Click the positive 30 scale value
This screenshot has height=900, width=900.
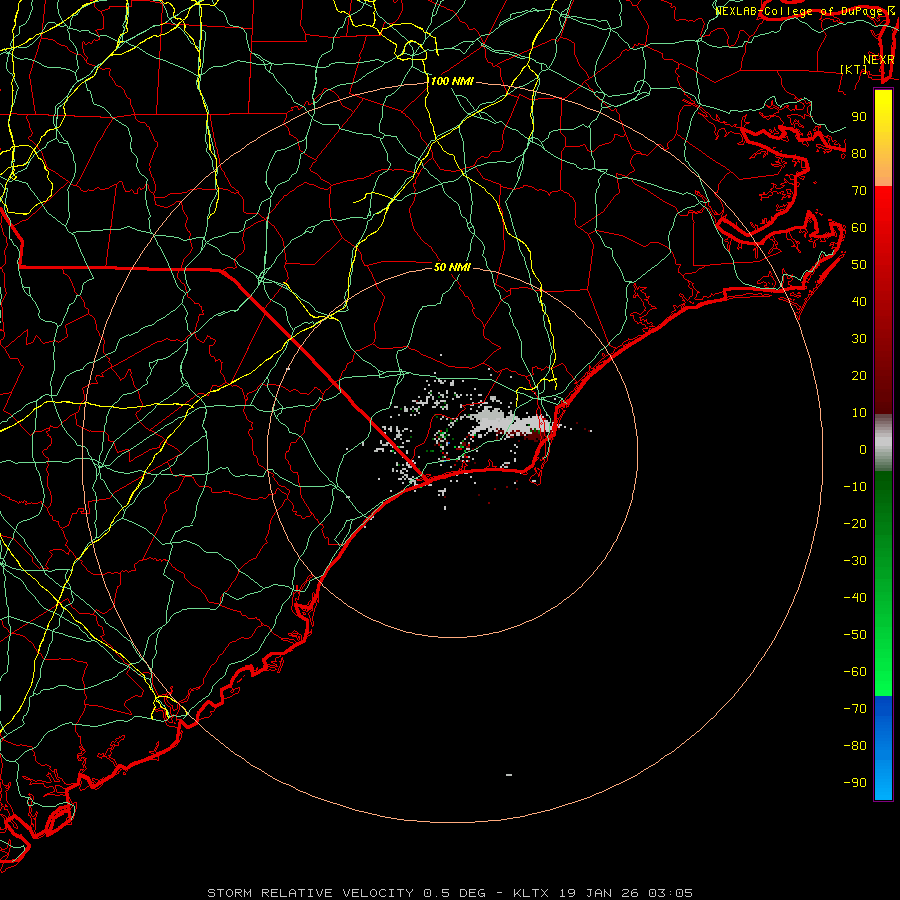tap(859, 339)
